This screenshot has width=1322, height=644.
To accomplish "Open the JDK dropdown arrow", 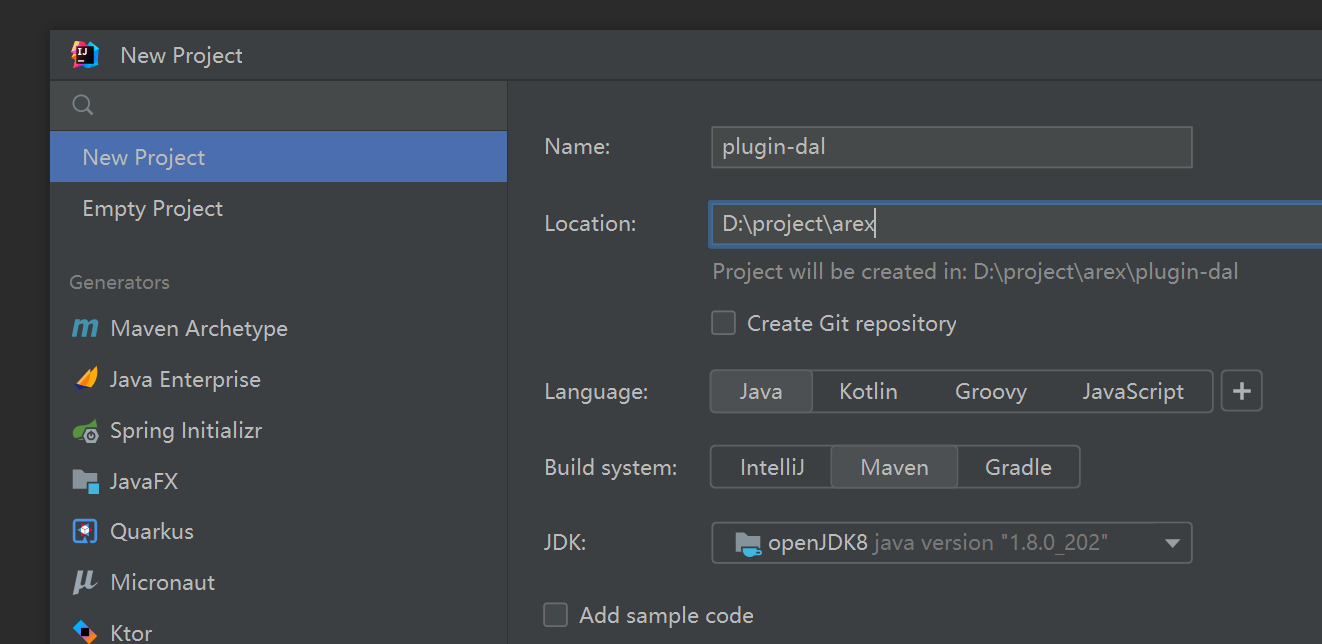I will [1172, 543].
